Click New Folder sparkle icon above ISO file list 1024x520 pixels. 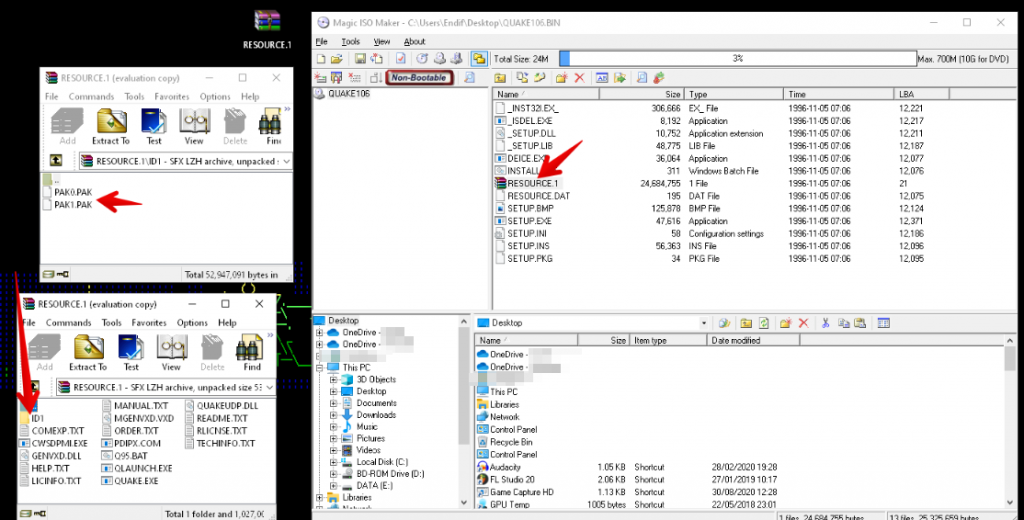point(561,78)
